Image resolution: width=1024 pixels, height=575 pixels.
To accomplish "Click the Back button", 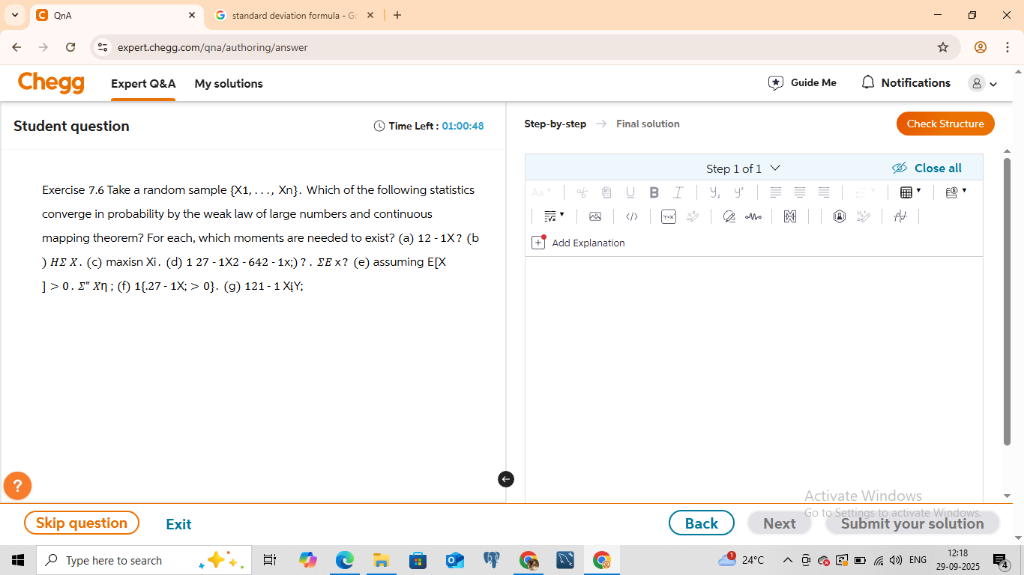I will point(701,523).
